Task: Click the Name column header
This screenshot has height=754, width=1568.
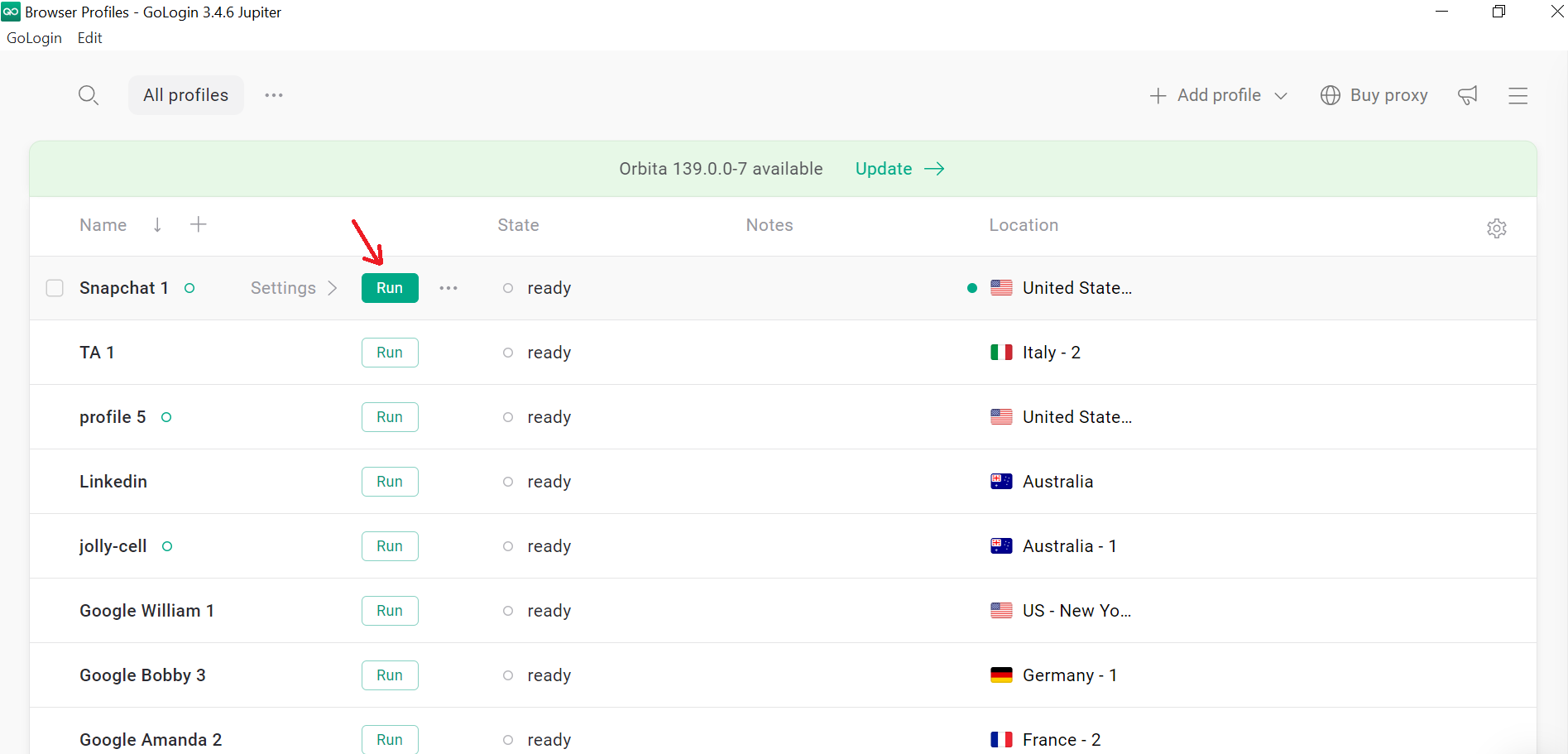Action: 103,225
